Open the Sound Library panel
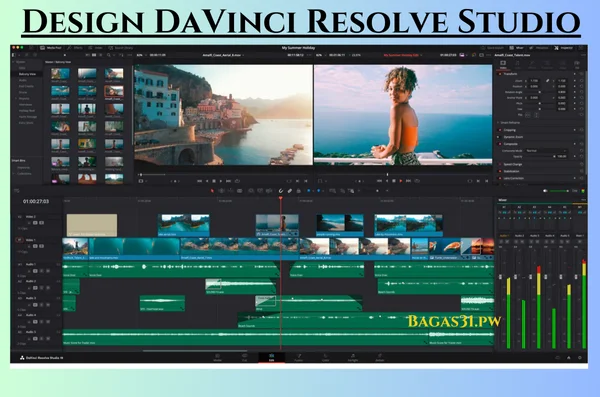600x397 pixels. [121, 48]
